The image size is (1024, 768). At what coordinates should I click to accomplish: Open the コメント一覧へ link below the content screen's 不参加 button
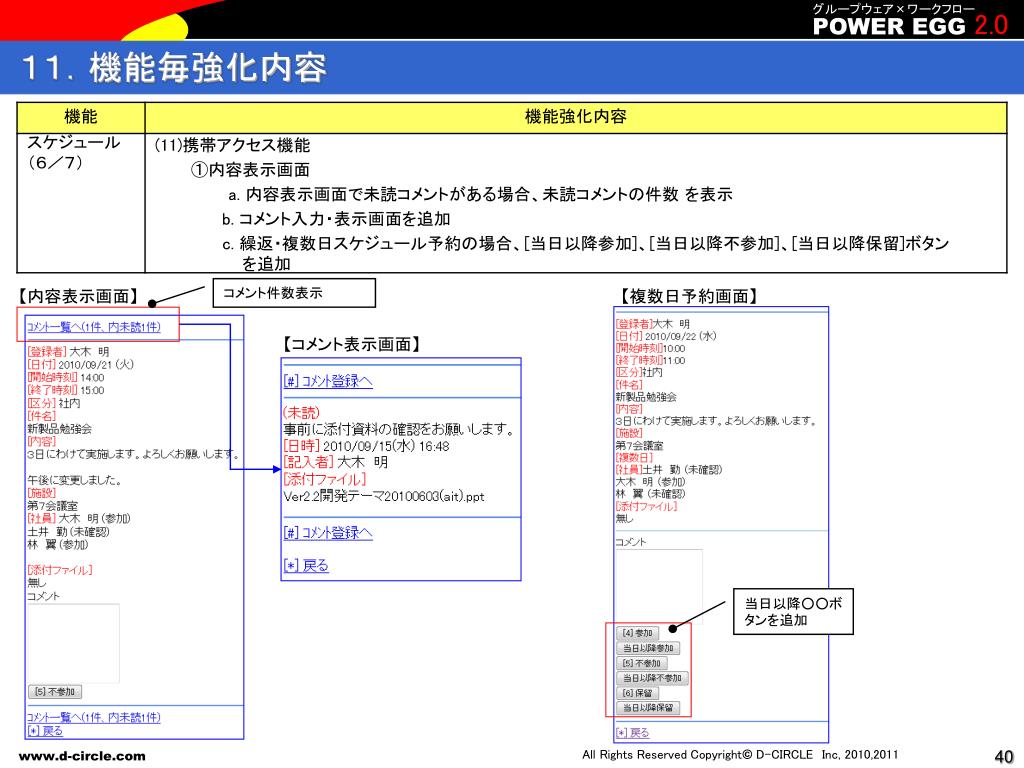[93, 717]
